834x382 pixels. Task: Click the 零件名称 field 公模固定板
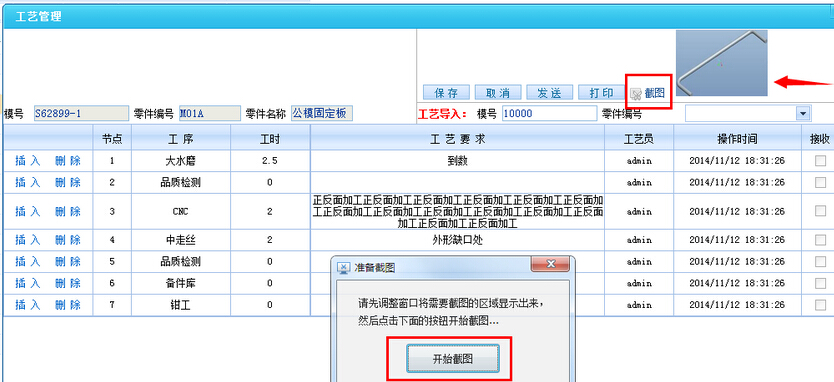point(321,113)
